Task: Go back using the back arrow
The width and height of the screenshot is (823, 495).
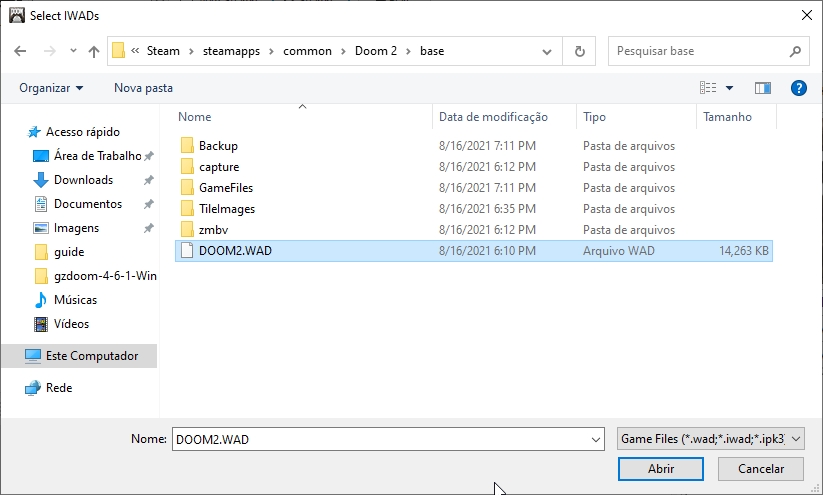Action: click(20, 51)
